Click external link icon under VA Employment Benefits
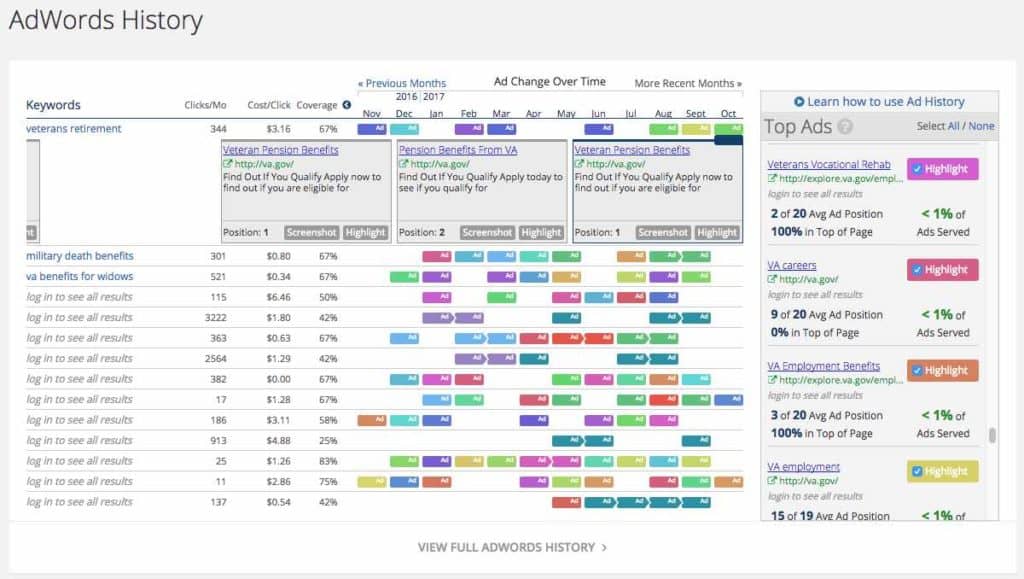 [x=772, y=380]
